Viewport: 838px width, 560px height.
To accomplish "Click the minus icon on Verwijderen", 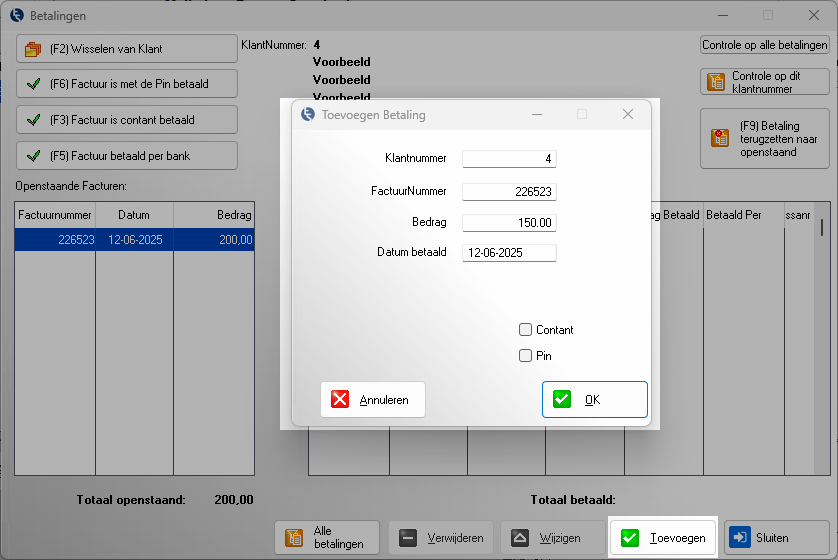I will [408, 538].
